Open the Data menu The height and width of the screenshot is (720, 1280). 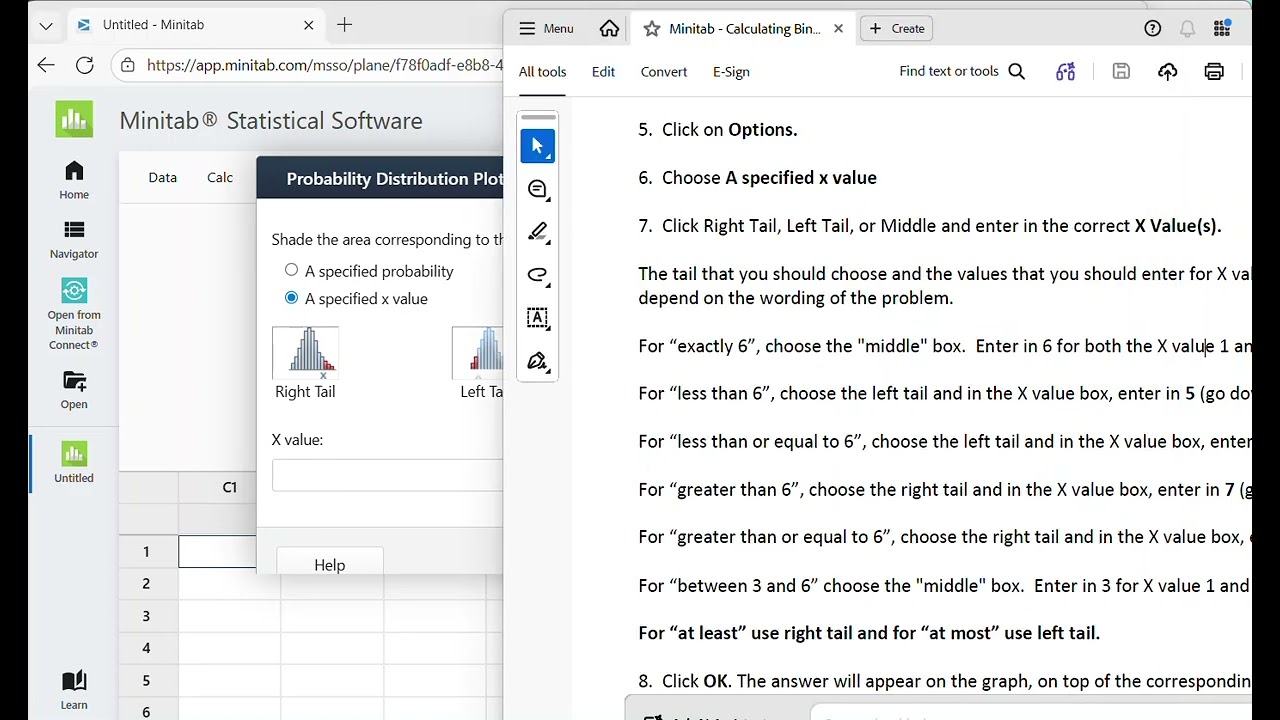[x=162, y=178]
